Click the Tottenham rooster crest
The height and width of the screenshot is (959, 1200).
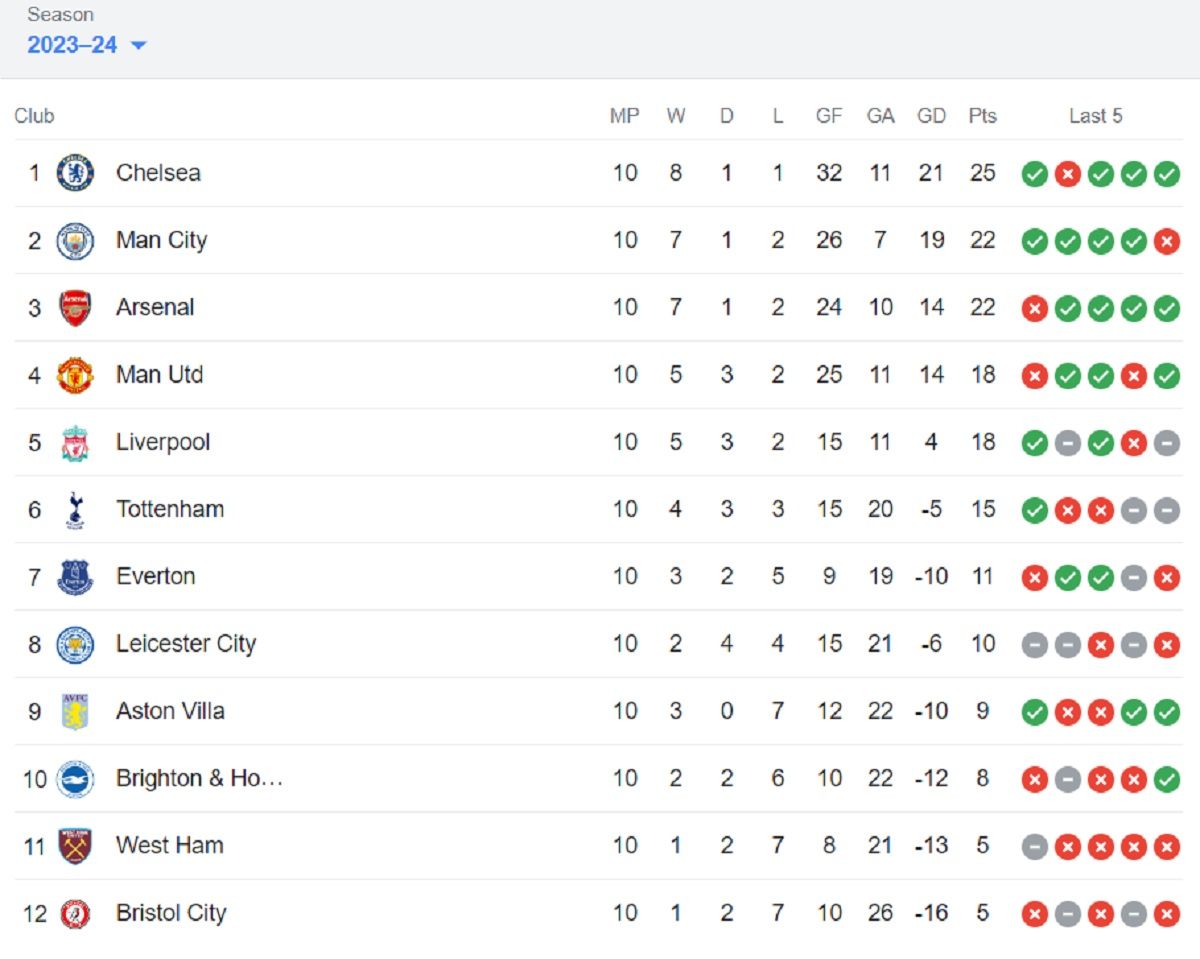(74, 509)
